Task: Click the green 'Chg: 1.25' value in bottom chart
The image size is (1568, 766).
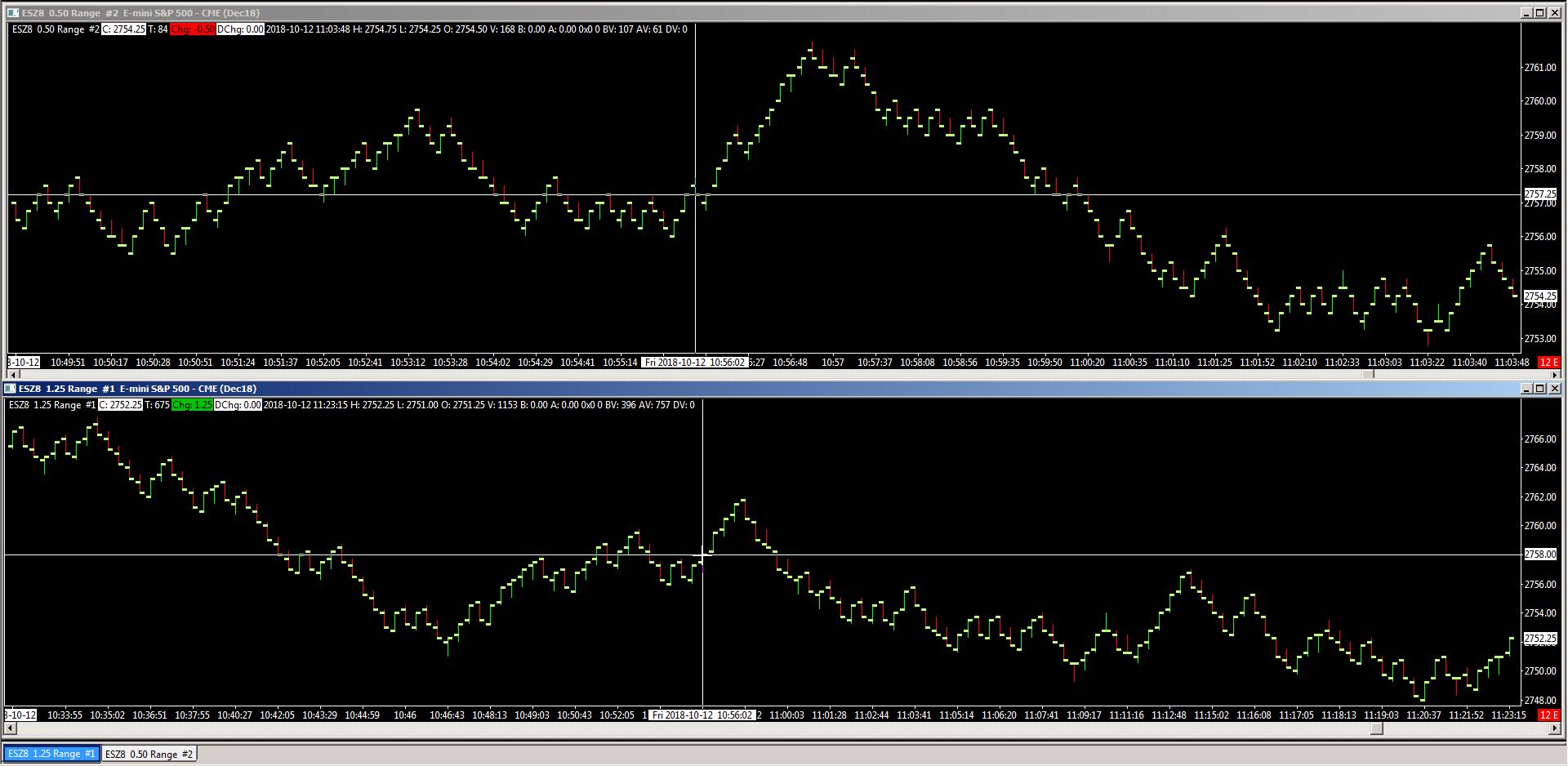Action: pyautogui.click(x=193, y=405)
